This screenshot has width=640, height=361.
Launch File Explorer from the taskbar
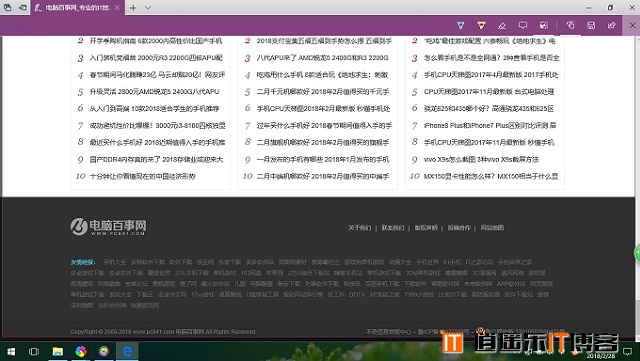[x=58, y=352]
